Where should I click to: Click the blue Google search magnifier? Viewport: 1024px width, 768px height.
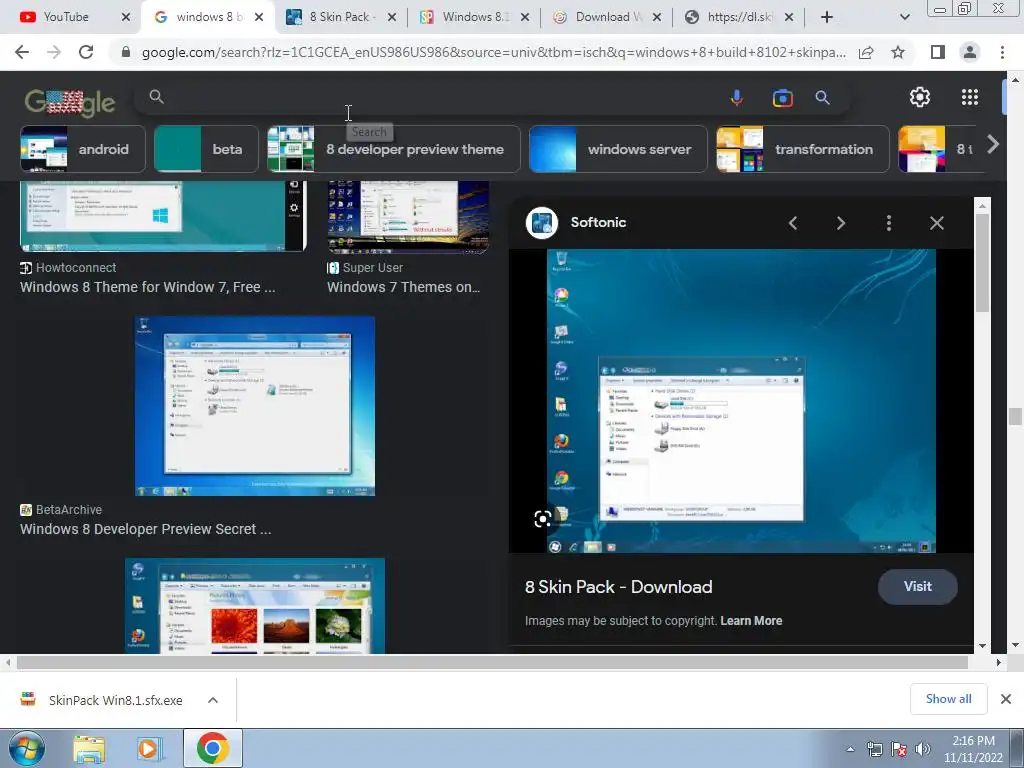tap(822, 98)
